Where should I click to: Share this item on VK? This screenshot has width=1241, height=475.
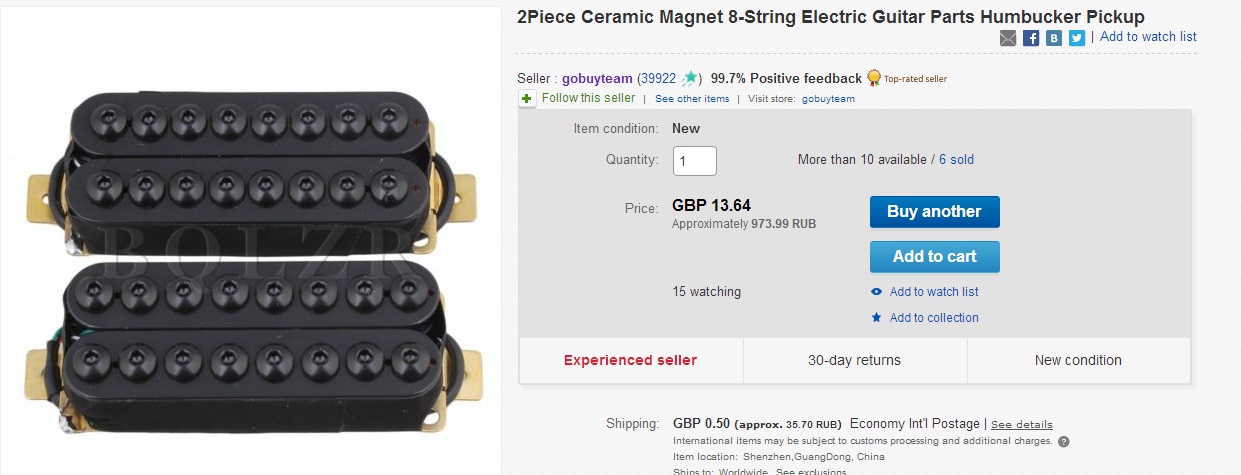(1054, 38)
